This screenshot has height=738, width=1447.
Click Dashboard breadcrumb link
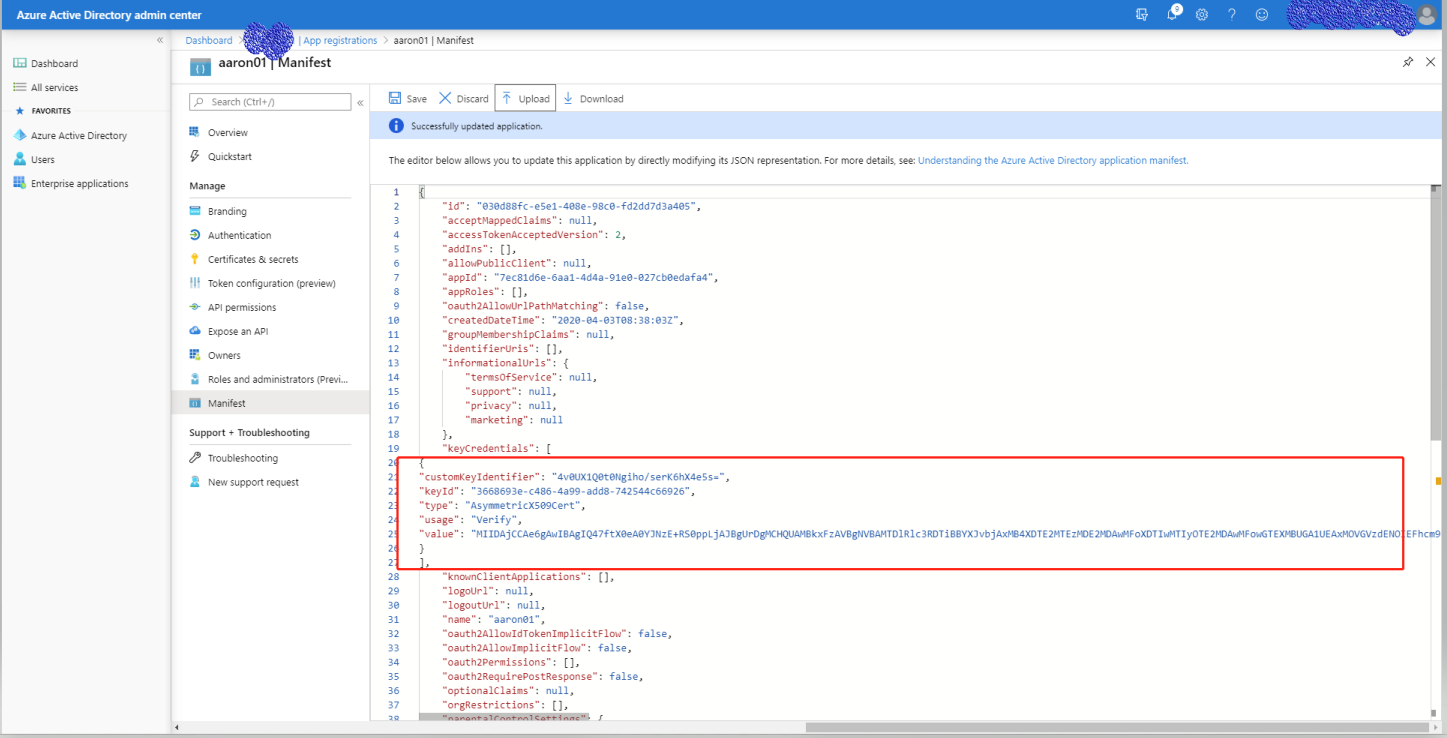click(208, 40)
